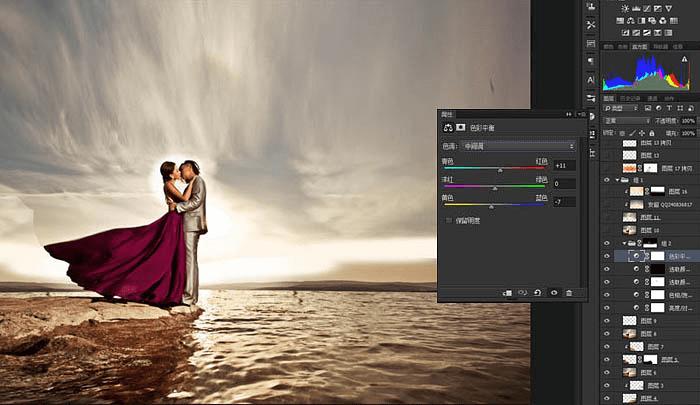The width and height of the screenshot is (700, 405).
Task: Click the cyan-red slider handle
Action: [500, 170]
